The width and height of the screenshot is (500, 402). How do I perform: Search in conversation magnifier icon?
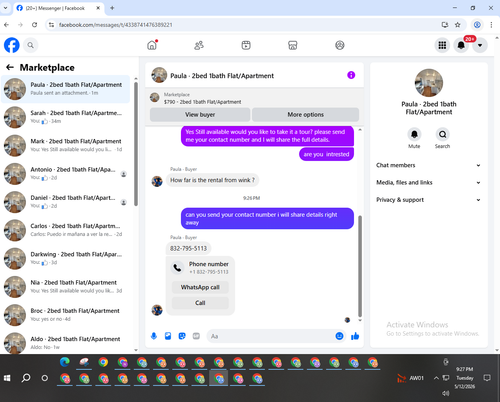click(442, 134)
